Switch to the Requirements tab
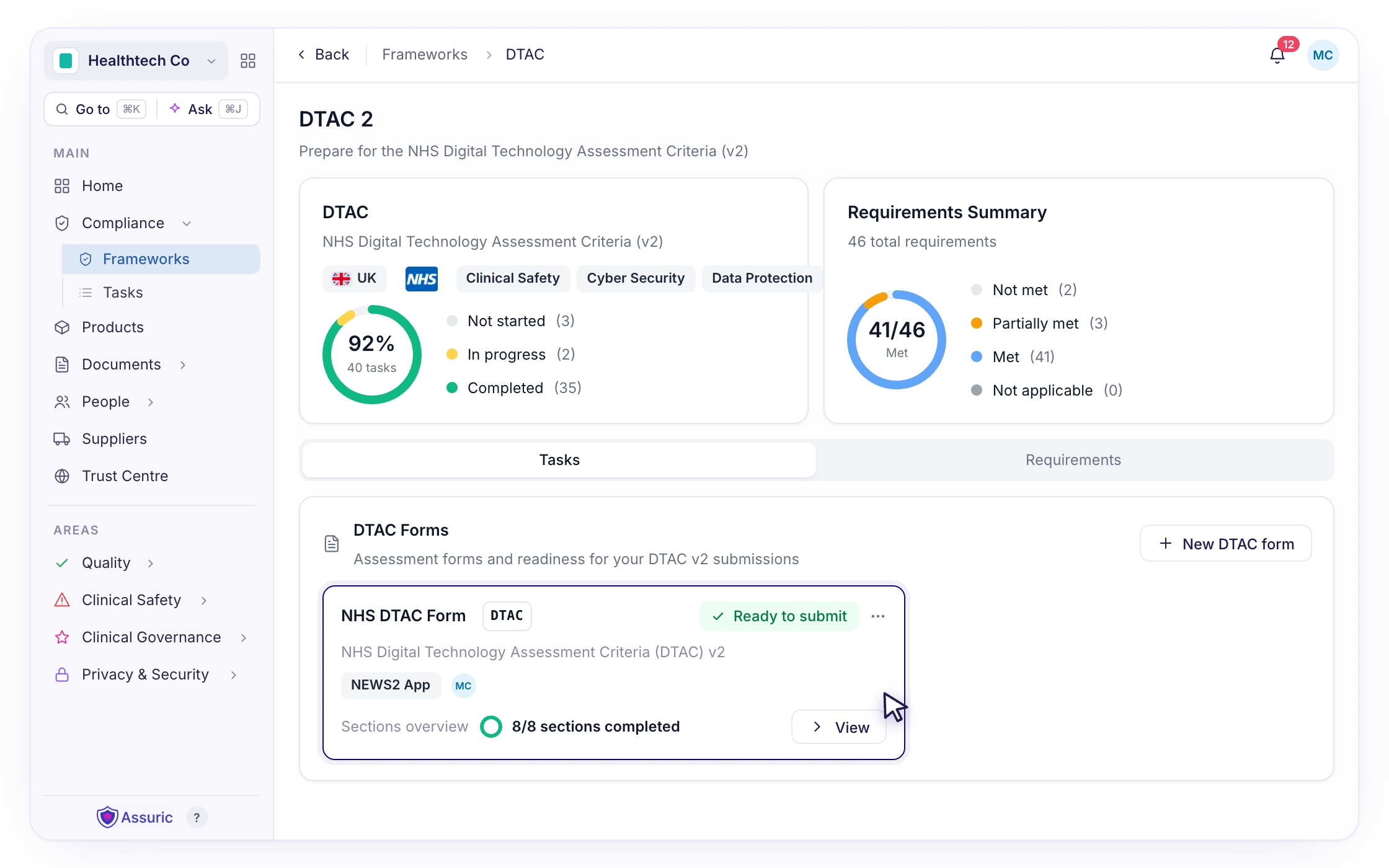The image size is (1389, 868). click(1073, 460)
